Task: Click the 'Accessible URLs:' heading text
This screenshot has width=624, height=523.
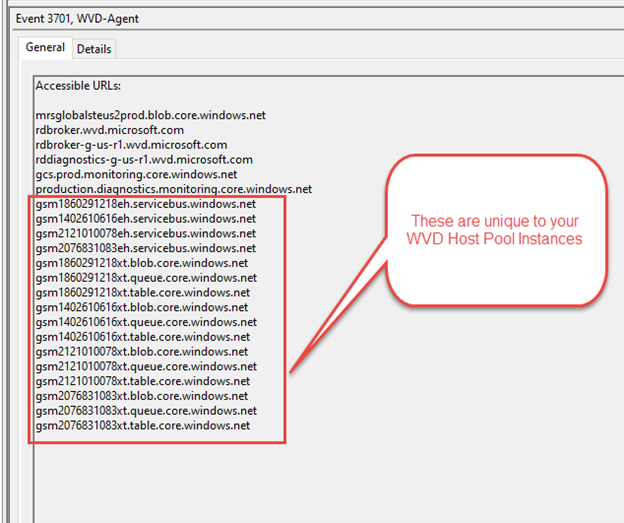Action: (x=78, y=86)
